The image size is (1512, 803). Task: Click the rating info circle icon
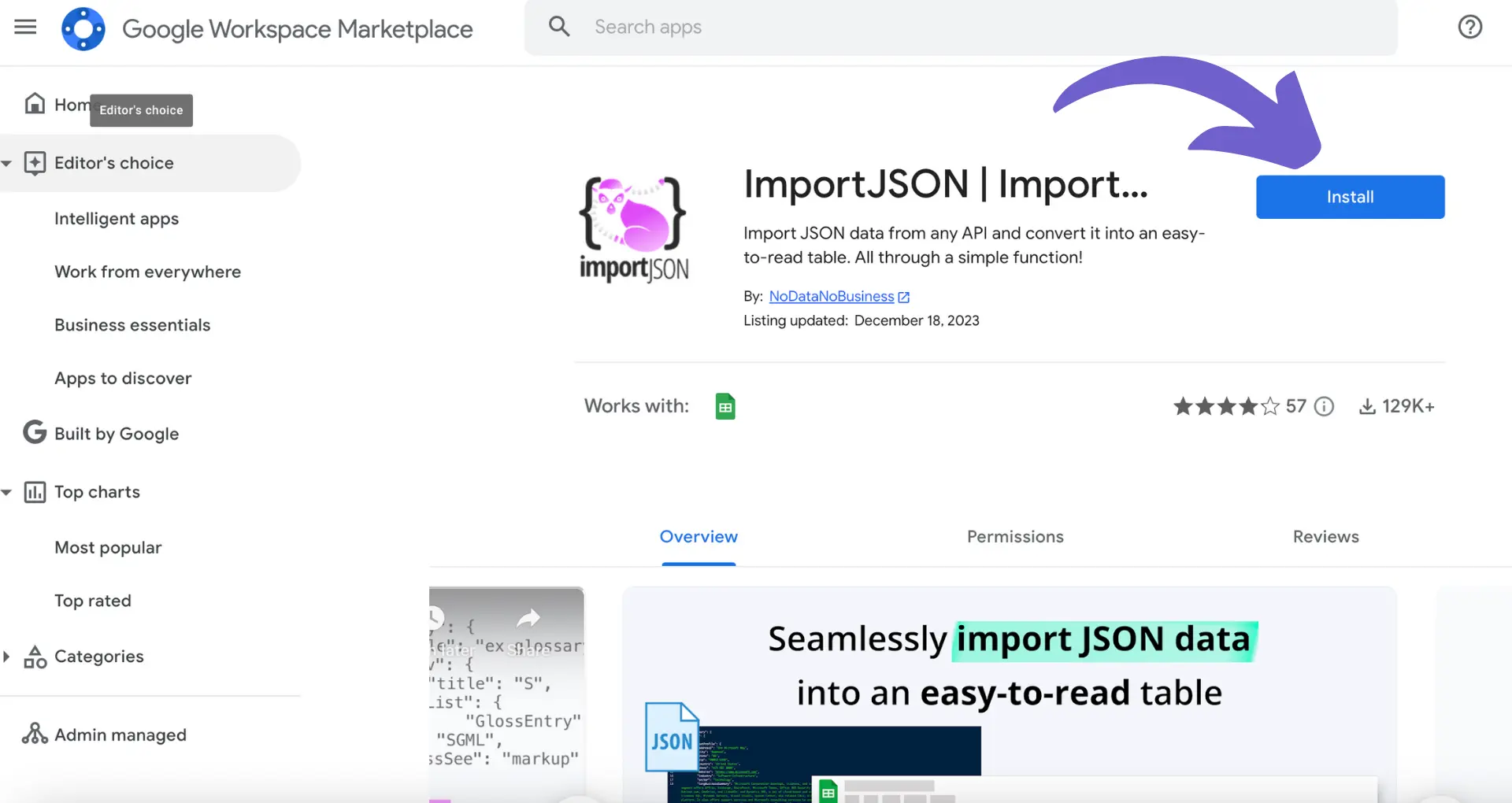pos(1325,406)
